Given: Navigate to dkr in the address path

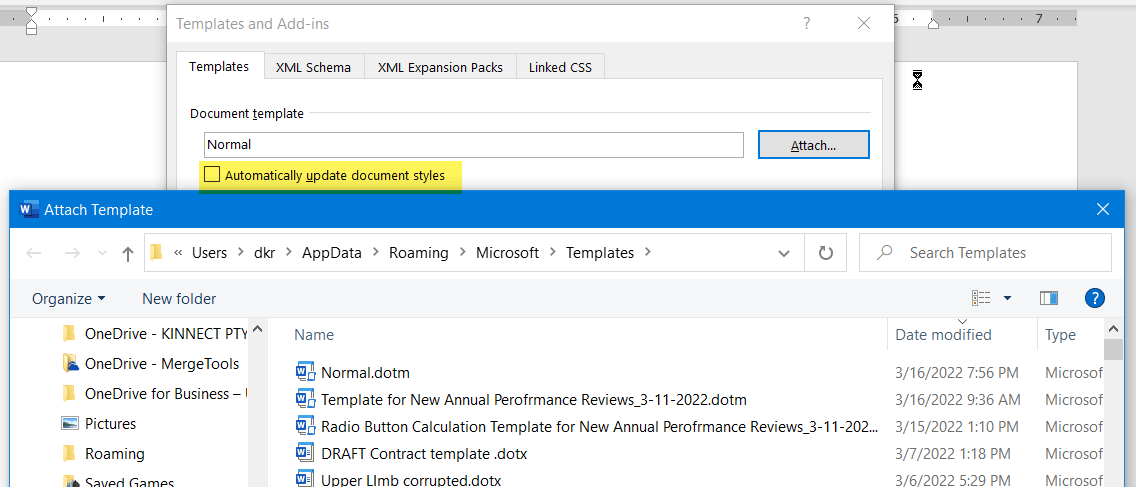Looking at the screenshot, I should click(x=265, y=253).
